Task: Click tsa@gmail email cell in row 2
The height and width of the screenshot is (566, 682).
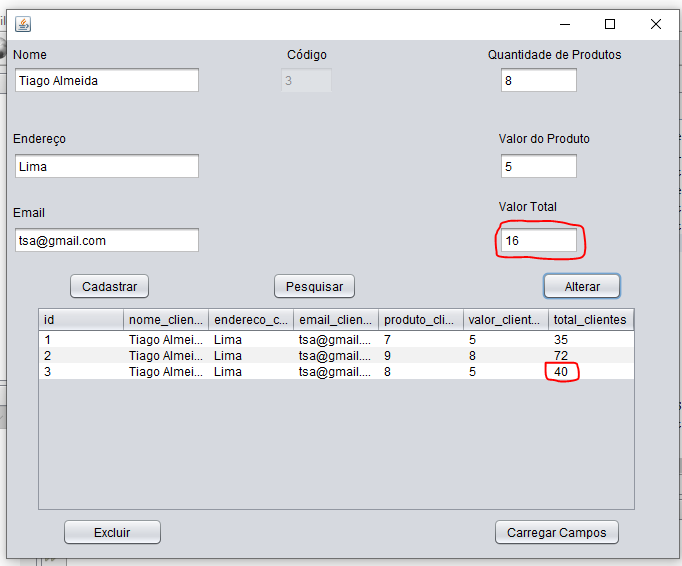Action: click(x=336, y=355)
